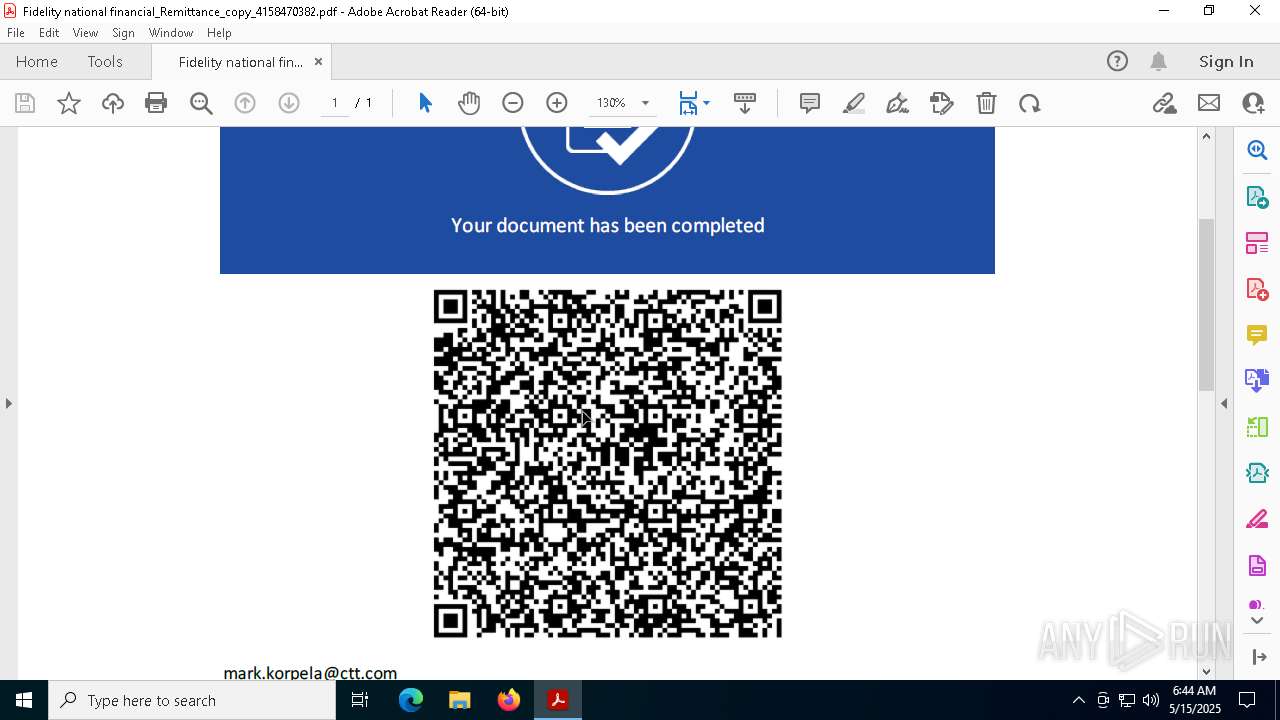Open Microsoft Edge from taskbar
This screenshot has width=1280, height=720.
pos(411,700)
